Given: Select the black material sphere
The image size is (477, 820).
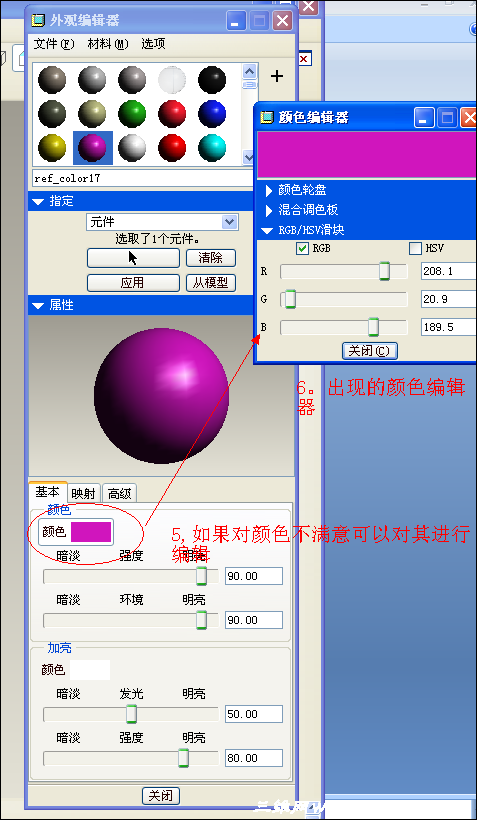Looking at the screenshot, I should pos(212,79).
